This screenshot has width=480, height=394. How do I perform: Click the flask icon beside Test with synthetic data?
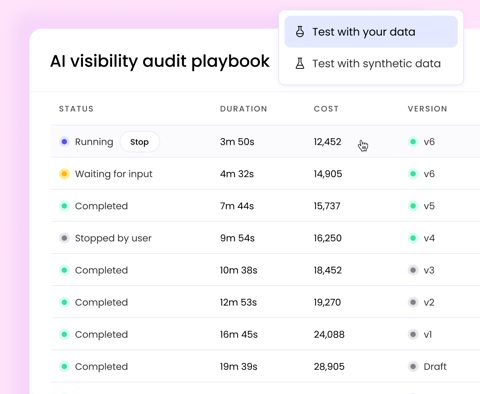300,63
